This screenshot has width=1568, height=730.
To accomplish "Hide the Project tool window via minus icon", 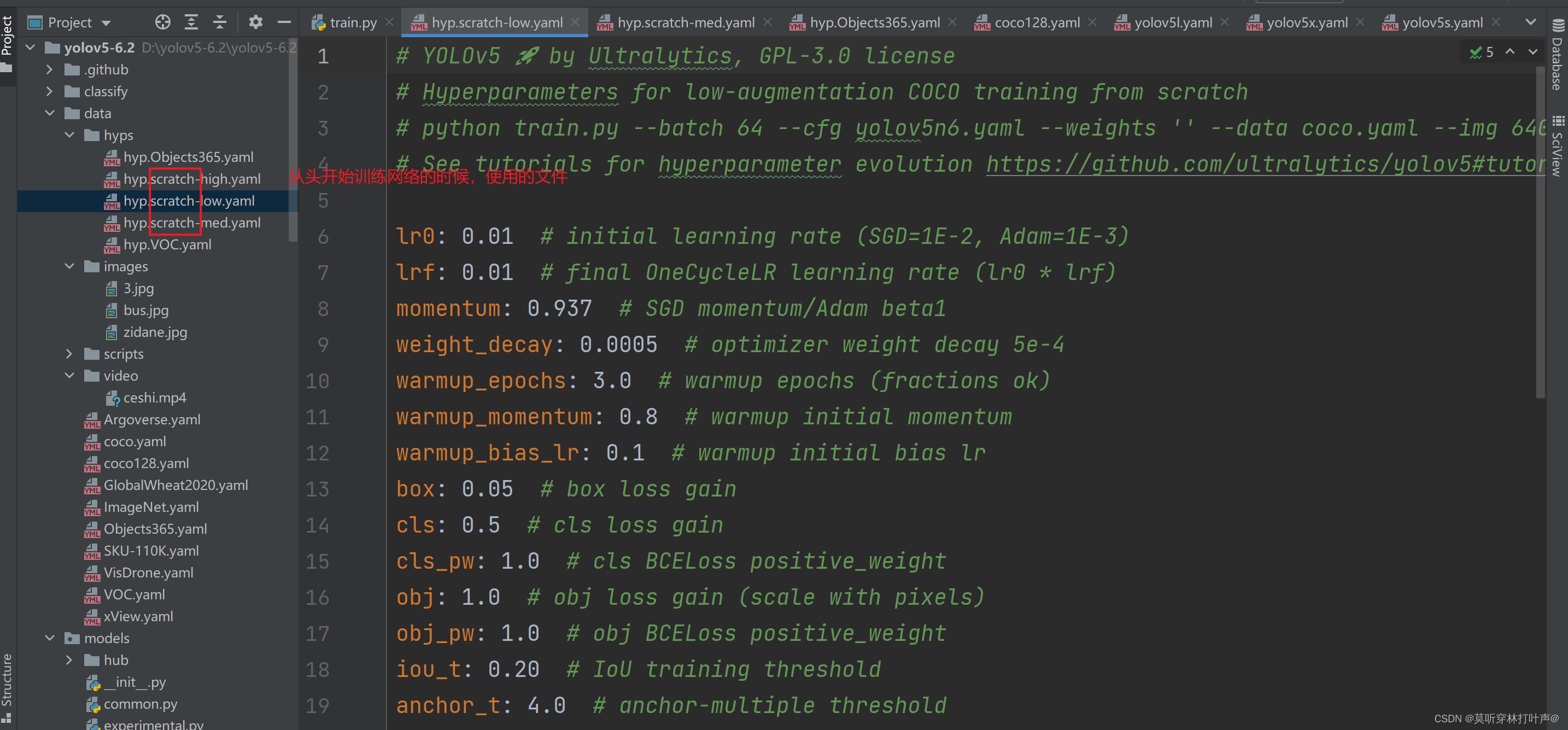I will pyautogui.click(x=284, y=22).
